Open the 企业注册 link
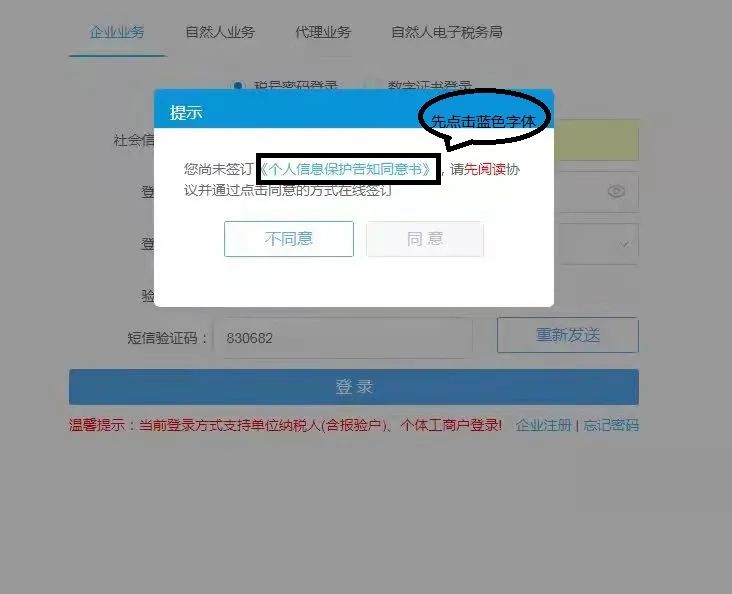 click(x=544, y=425)
